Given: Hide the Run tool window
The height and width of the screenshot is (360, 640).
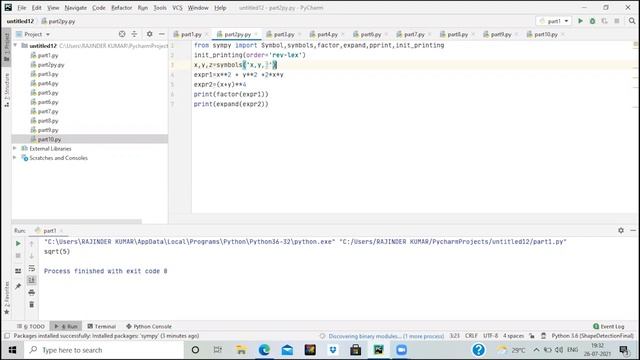Looking at the screenshot, I should click(633, 230).
